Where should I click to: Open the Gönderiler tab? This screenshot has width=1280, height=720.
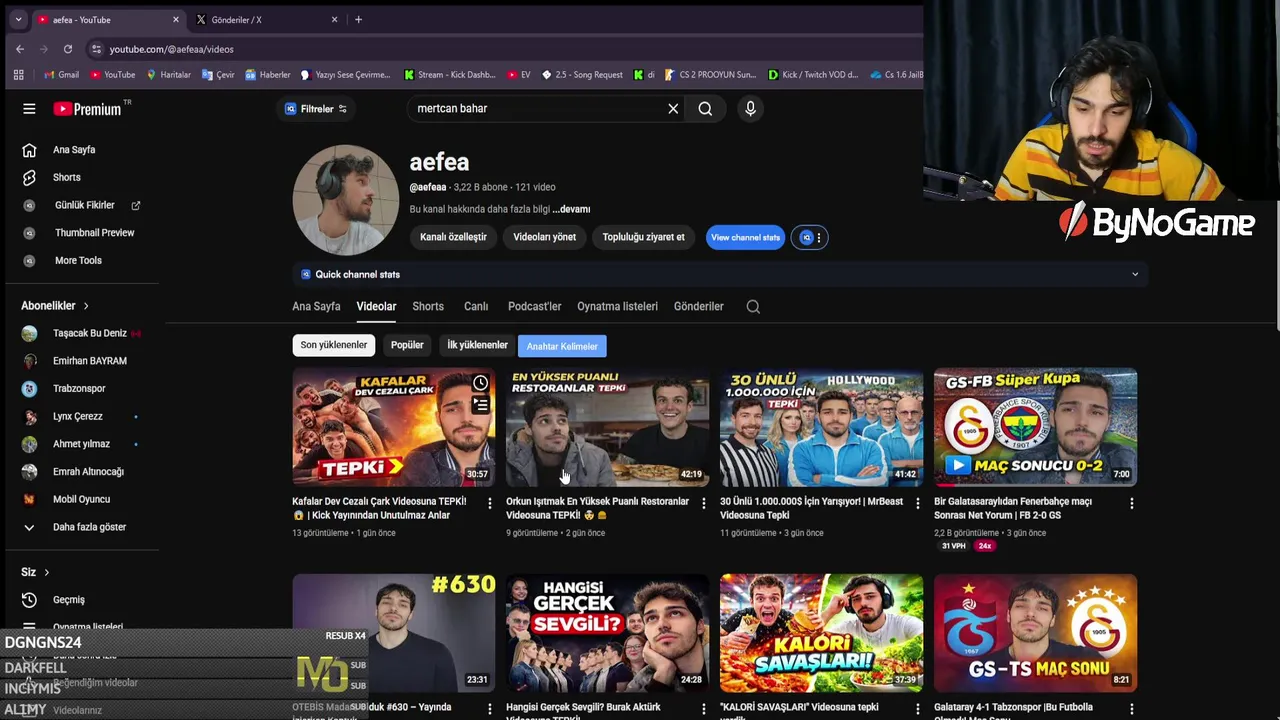pos(698,306)
